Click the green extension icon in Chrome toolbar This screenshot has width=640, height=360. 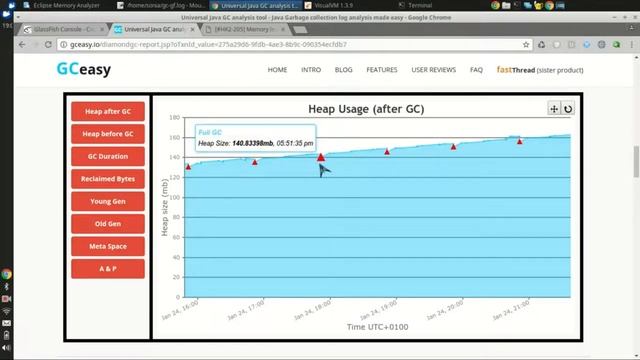coord(616,44)
